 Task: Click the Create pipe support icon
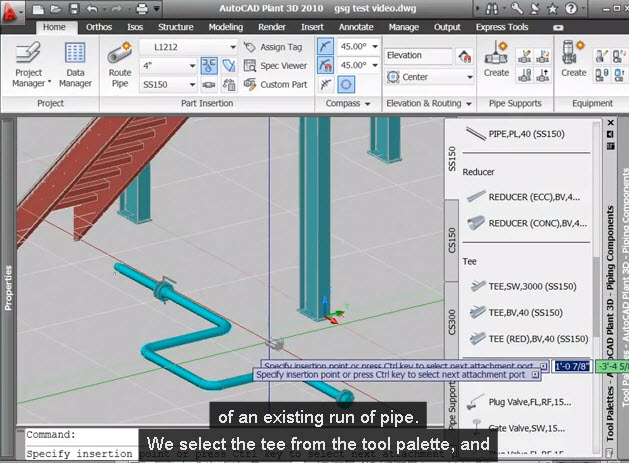496,59
